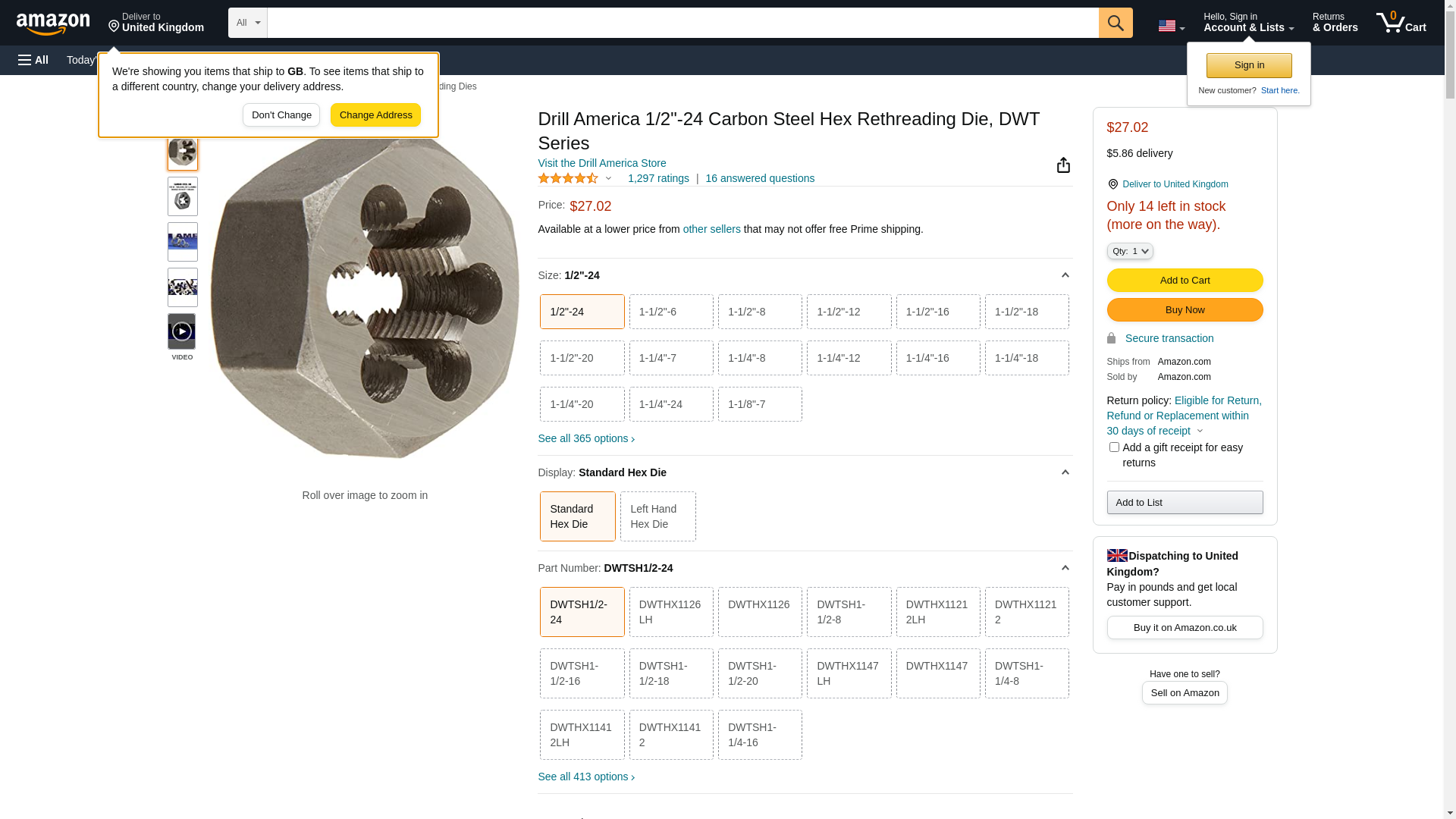Screen dimensions: 1456x819
Task: Play the product video thumbnail
Action: click(182, 331)
